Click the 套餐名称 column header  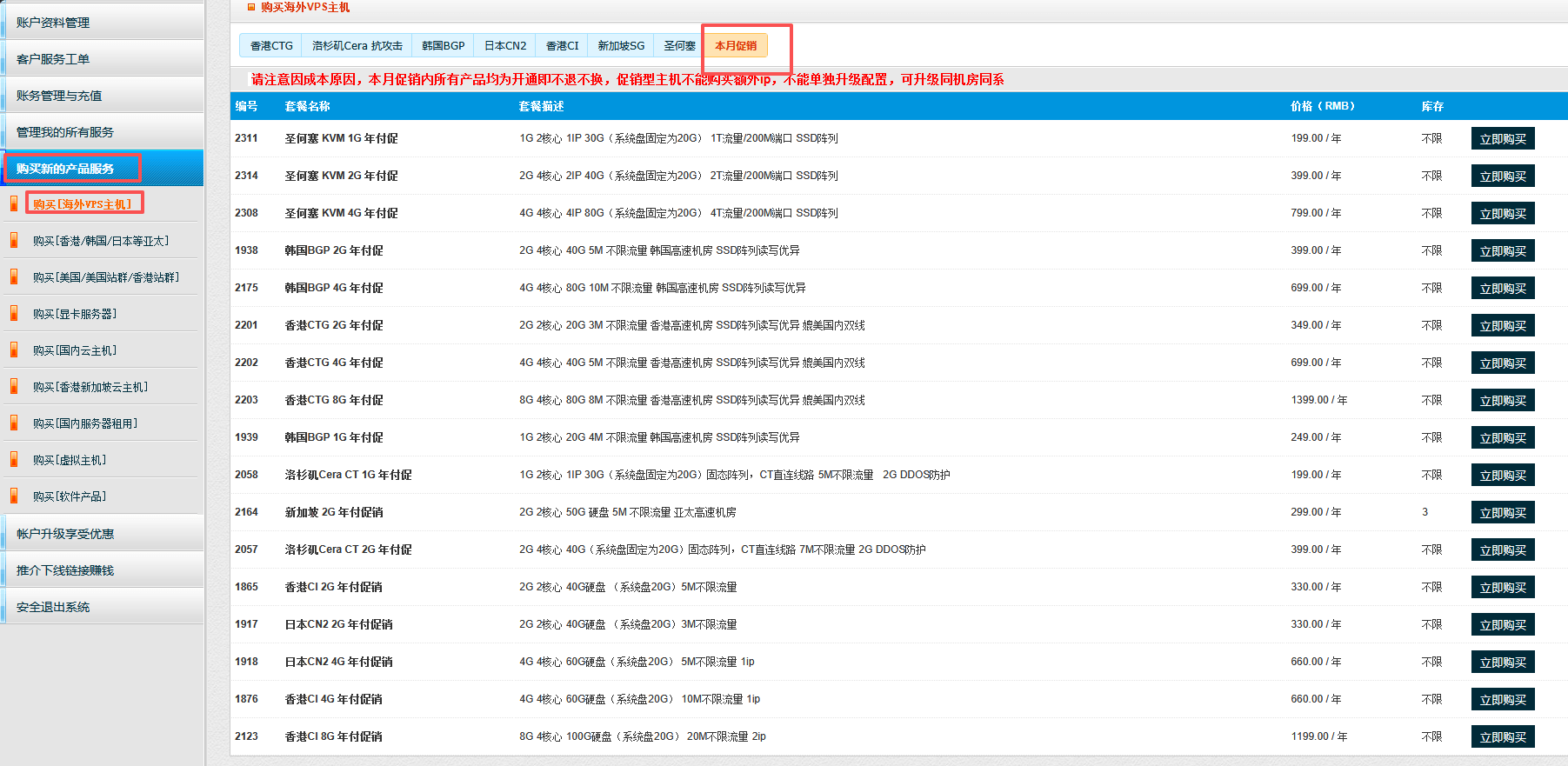tap(307, 106)
